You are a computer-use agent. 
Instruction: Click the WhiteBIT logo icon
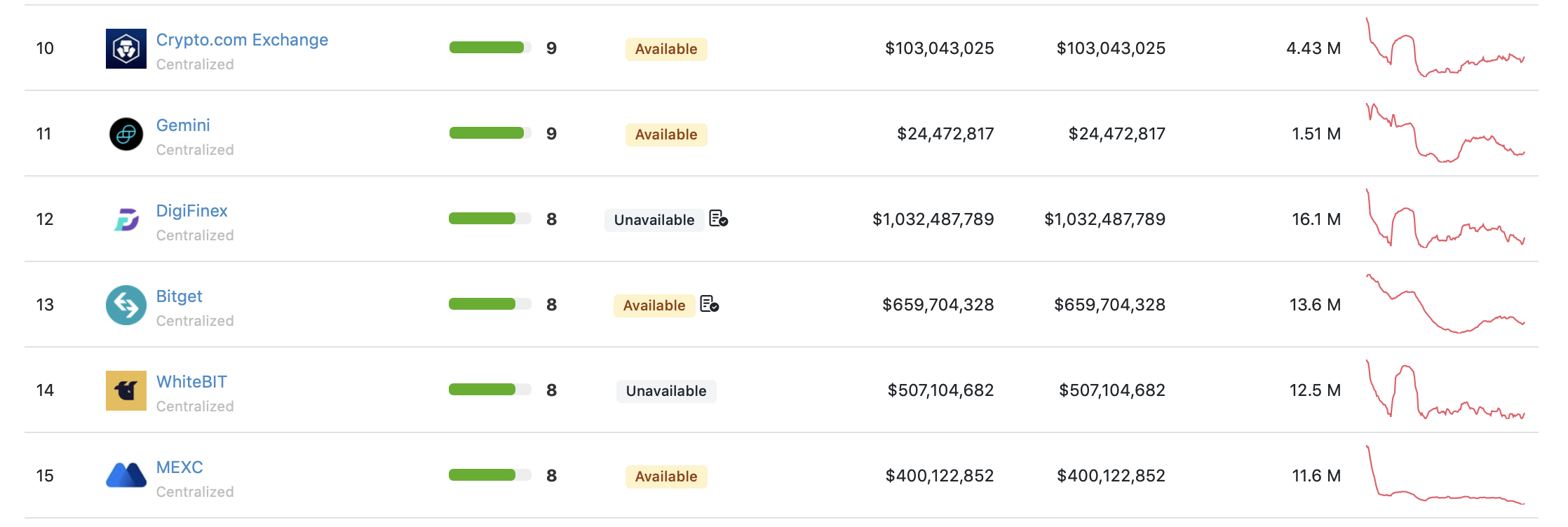click(x=126, y=390)
